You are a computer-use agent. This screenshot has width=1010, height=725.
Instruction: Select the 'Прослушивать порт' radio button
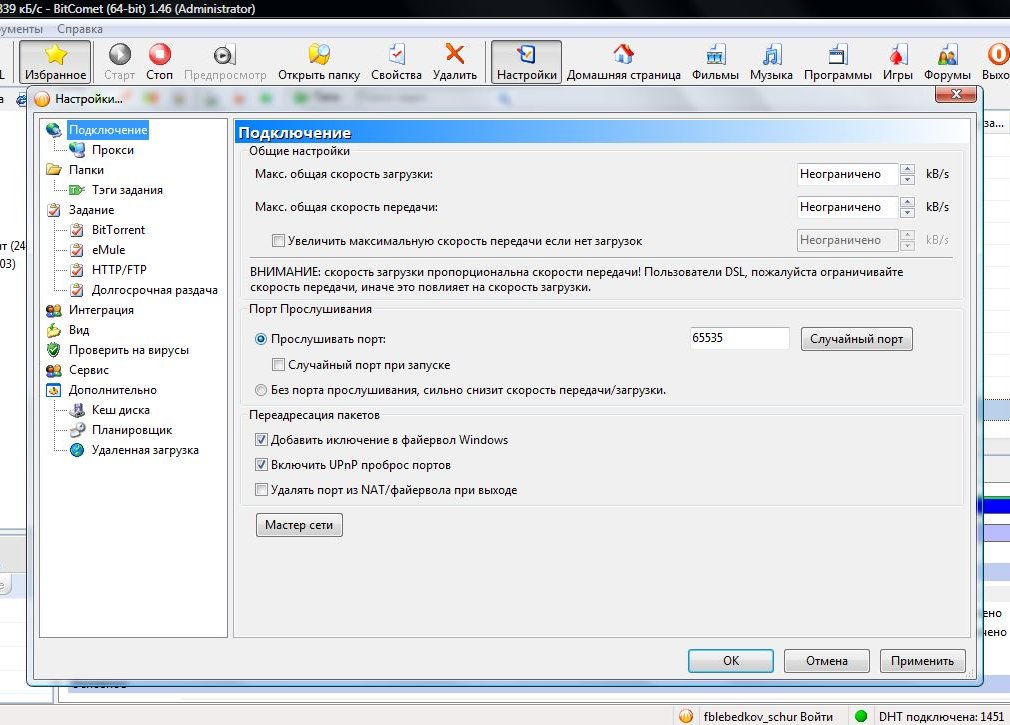tap(261, 339)
